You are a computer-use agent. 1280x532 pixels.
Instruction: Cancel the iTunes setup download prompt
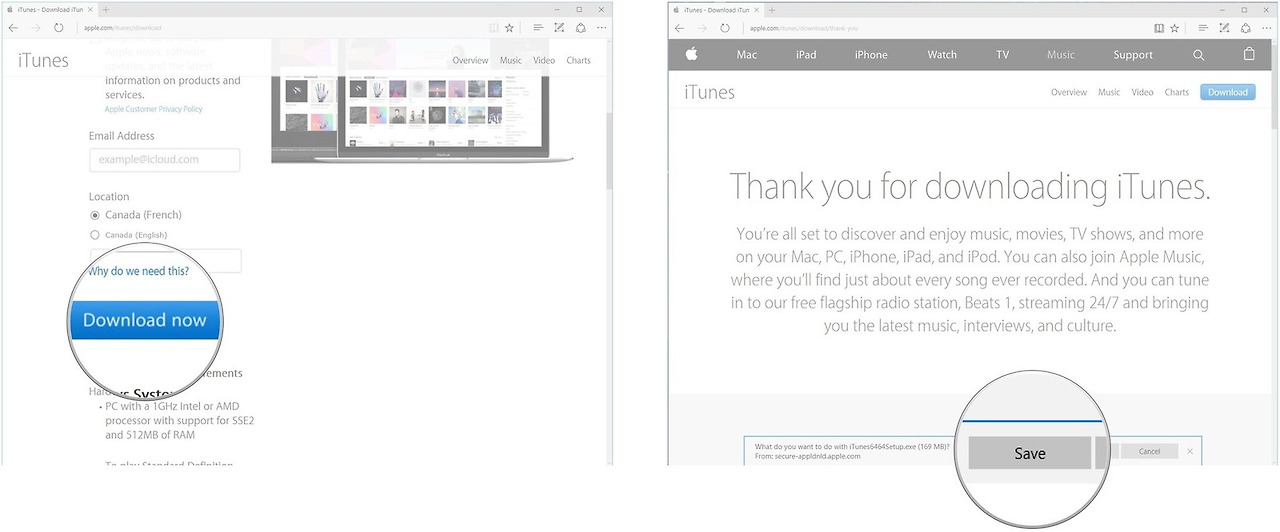tap(1149, 451)
